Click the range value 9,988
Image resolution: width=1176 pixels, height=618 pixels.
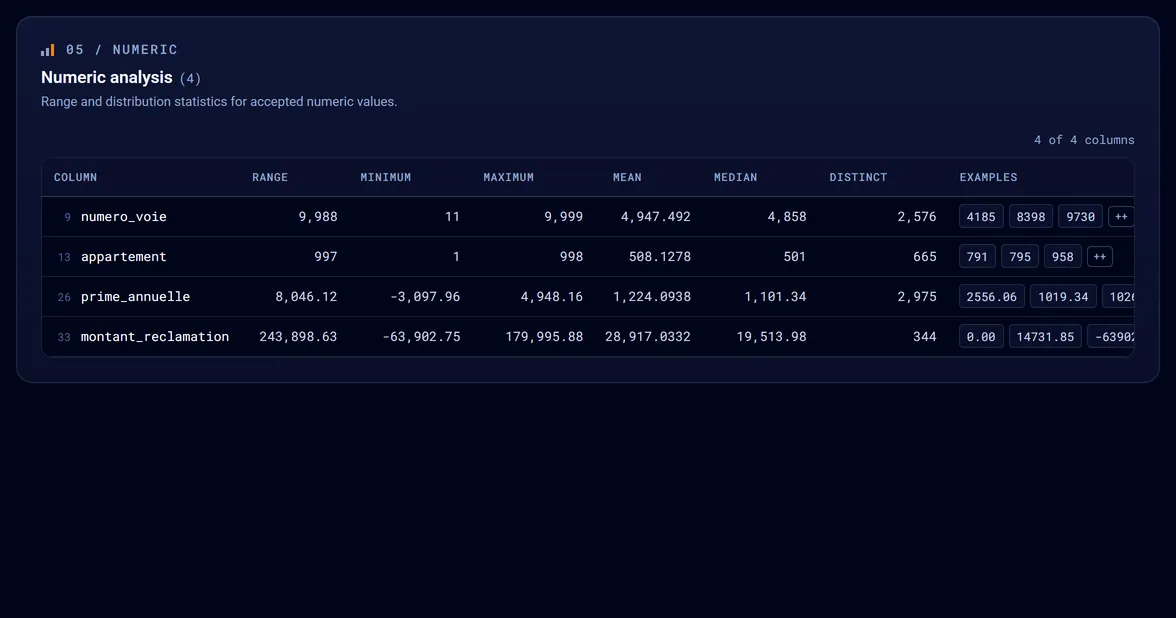pyautogui.click(x=318, y=217)
